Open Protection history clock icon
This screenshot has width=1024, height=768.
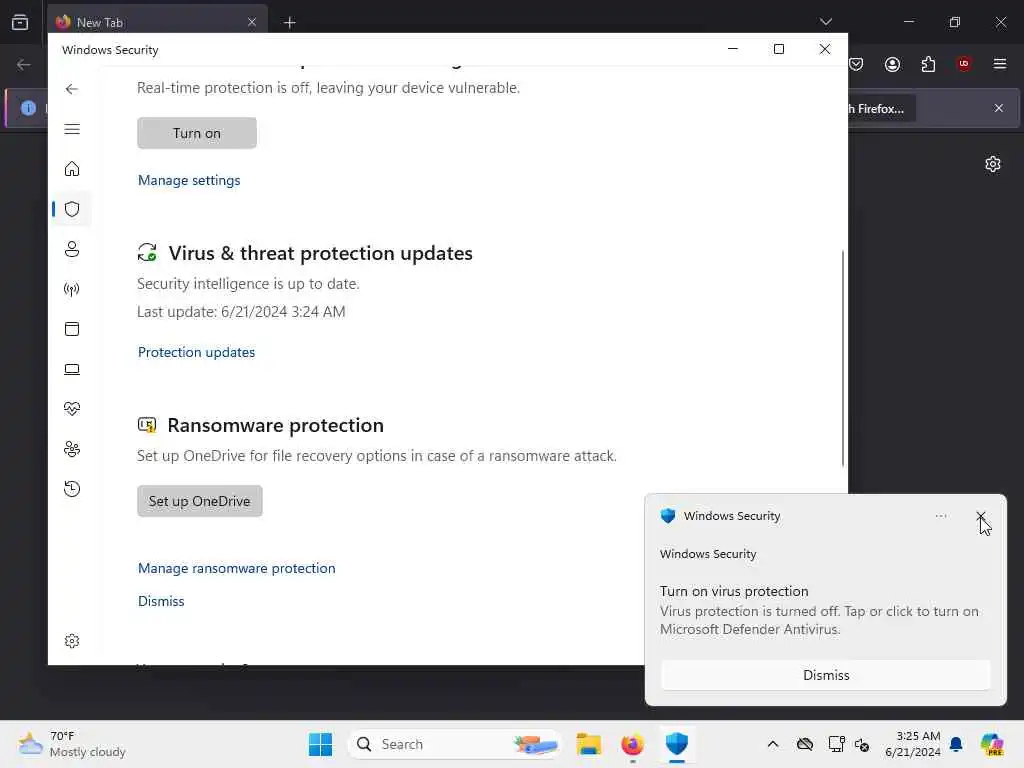[x=72, y=489]
